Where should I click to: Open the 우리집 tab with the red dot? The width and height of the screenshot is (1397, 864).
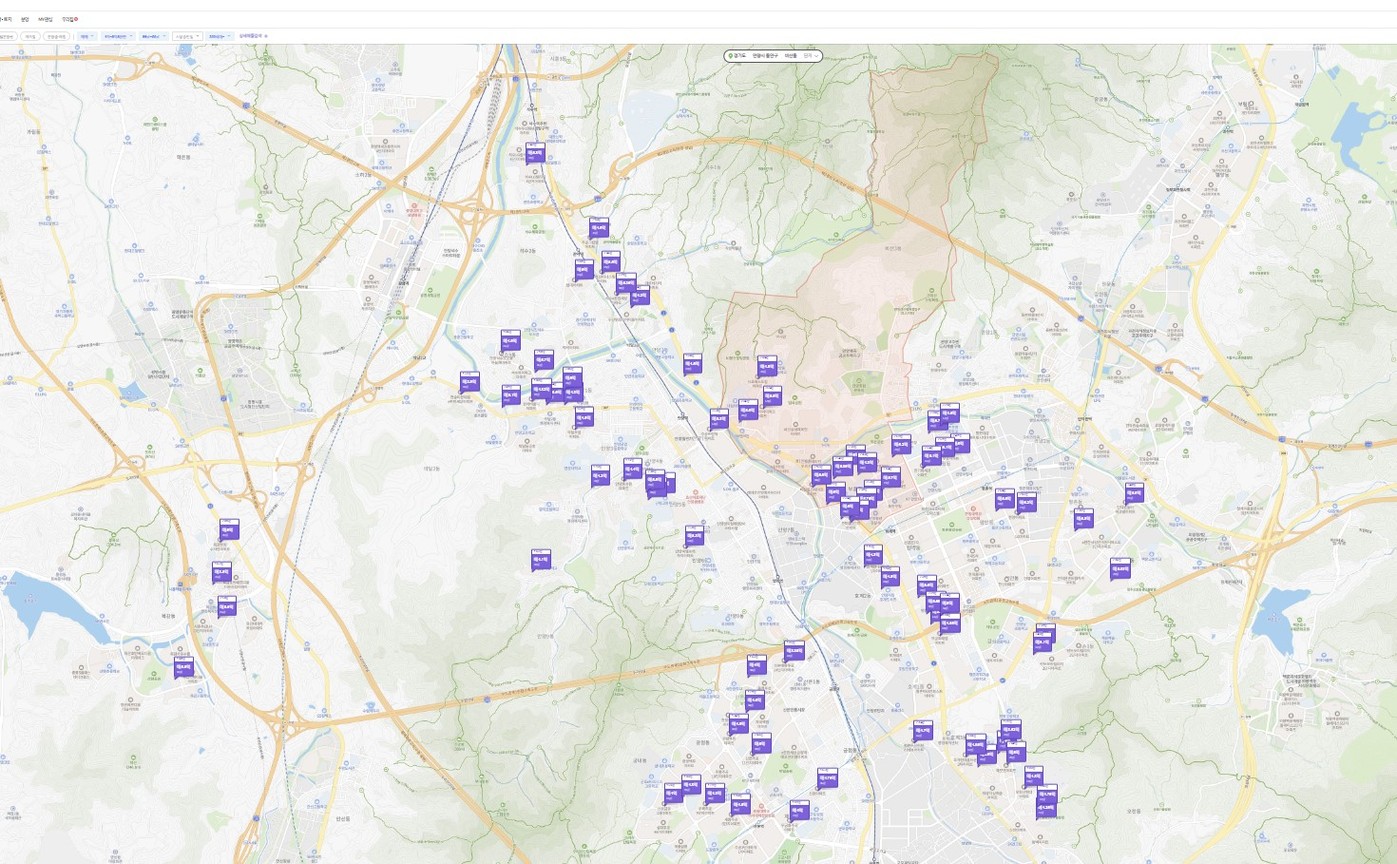[x=70, y=19]
